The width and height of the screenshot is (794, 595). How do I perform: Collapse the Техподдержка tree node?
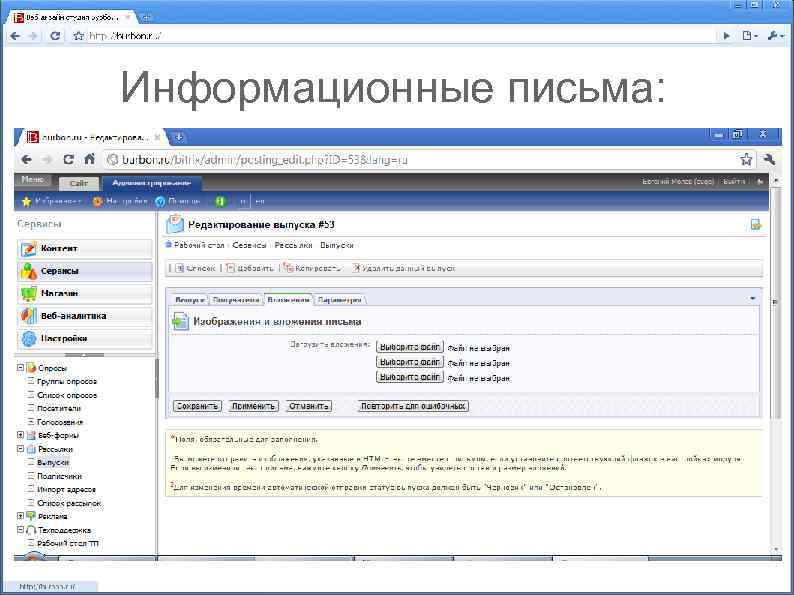20,530
